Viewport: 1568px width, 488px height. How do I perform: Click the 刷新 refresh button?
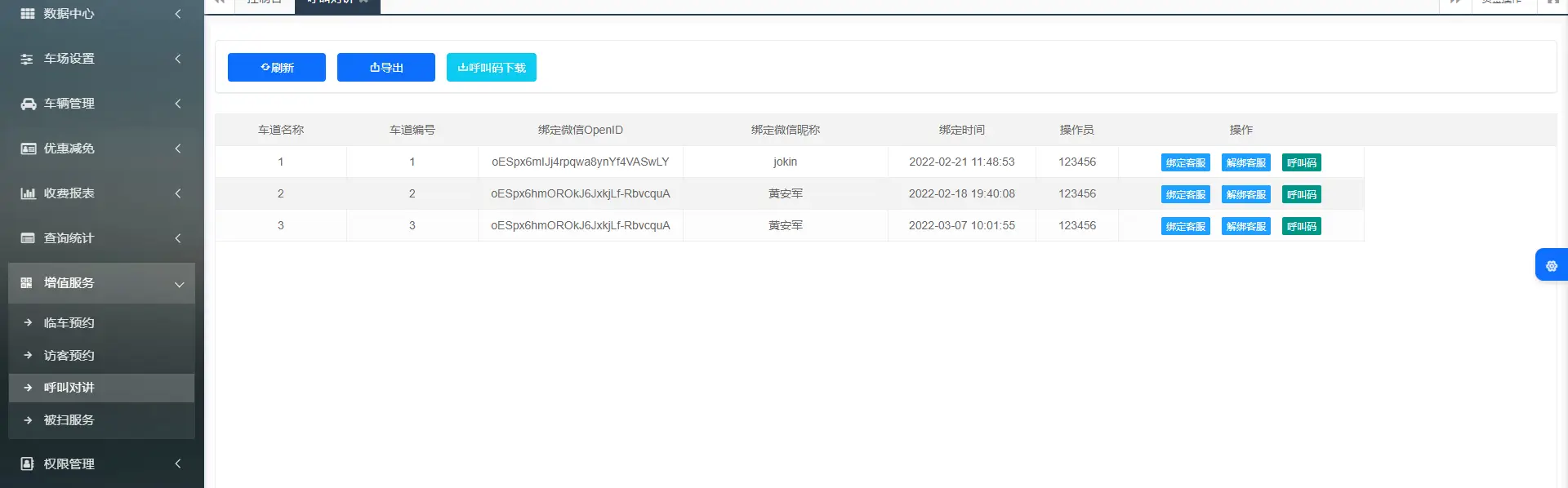tap(277, 68)
